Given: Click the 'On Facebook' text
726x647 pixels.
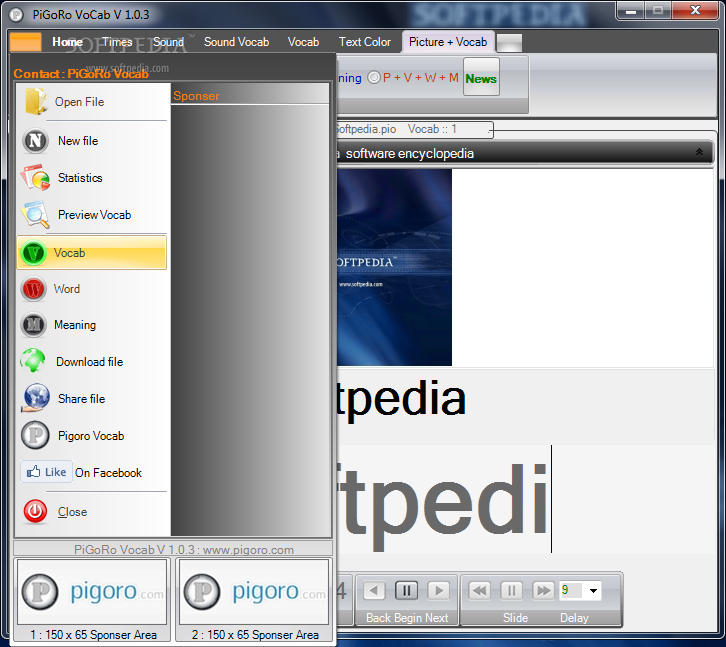Looking at the screenshot, I should tap(108, 472).
